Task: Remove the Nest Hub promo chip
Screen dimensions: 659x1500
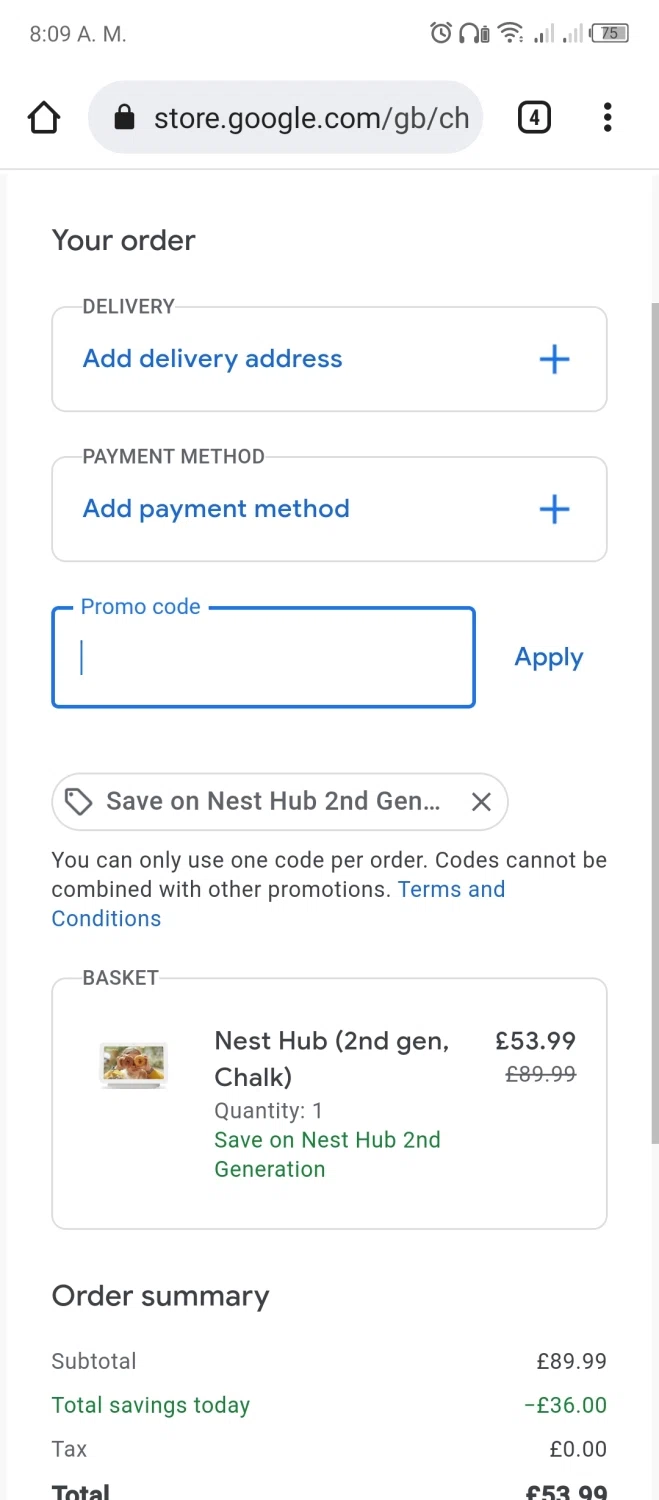Action: (481, 802)
